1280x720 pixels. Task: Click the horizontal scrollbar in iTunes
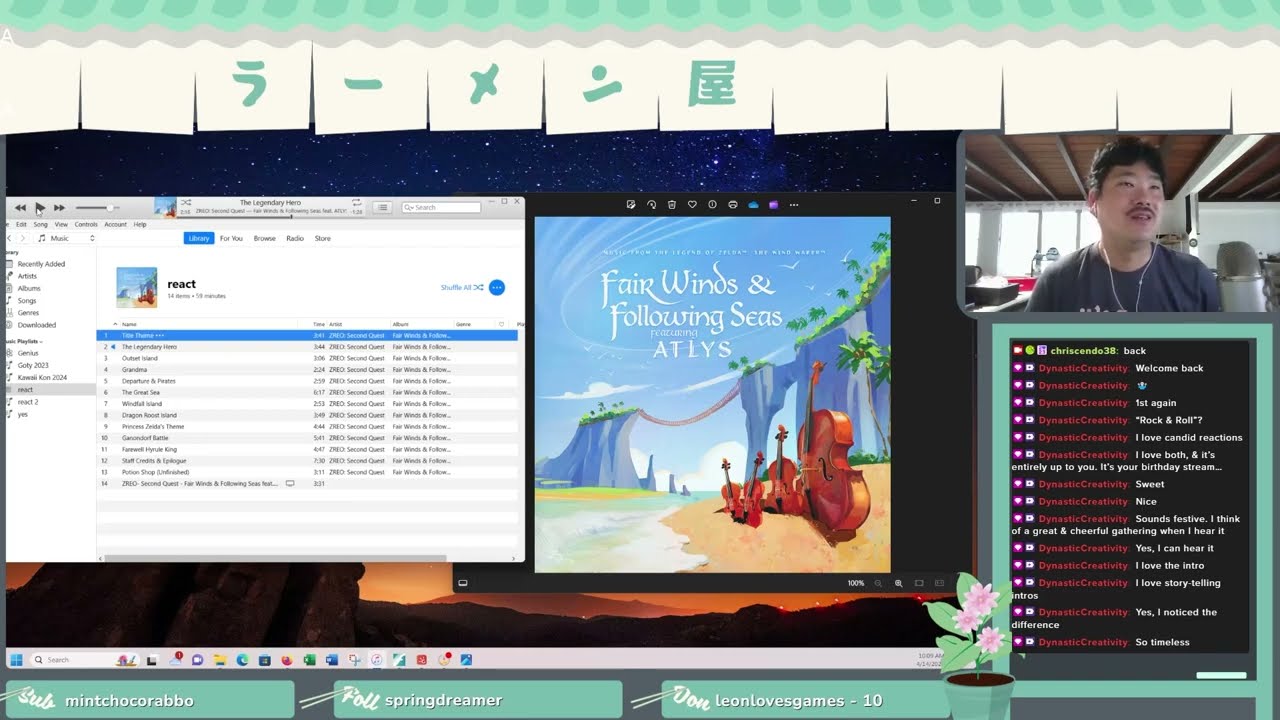pyautogui.click(x=275, y=558)
